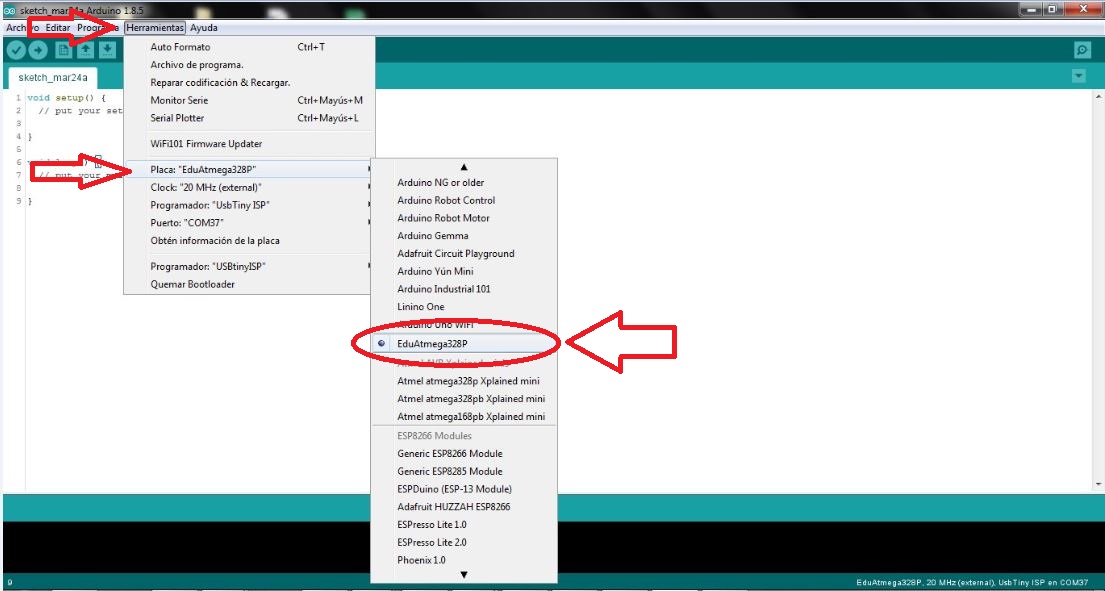Expand the Puerto "COM37" submenu
1105x591 pixels.
click(249, 223)
